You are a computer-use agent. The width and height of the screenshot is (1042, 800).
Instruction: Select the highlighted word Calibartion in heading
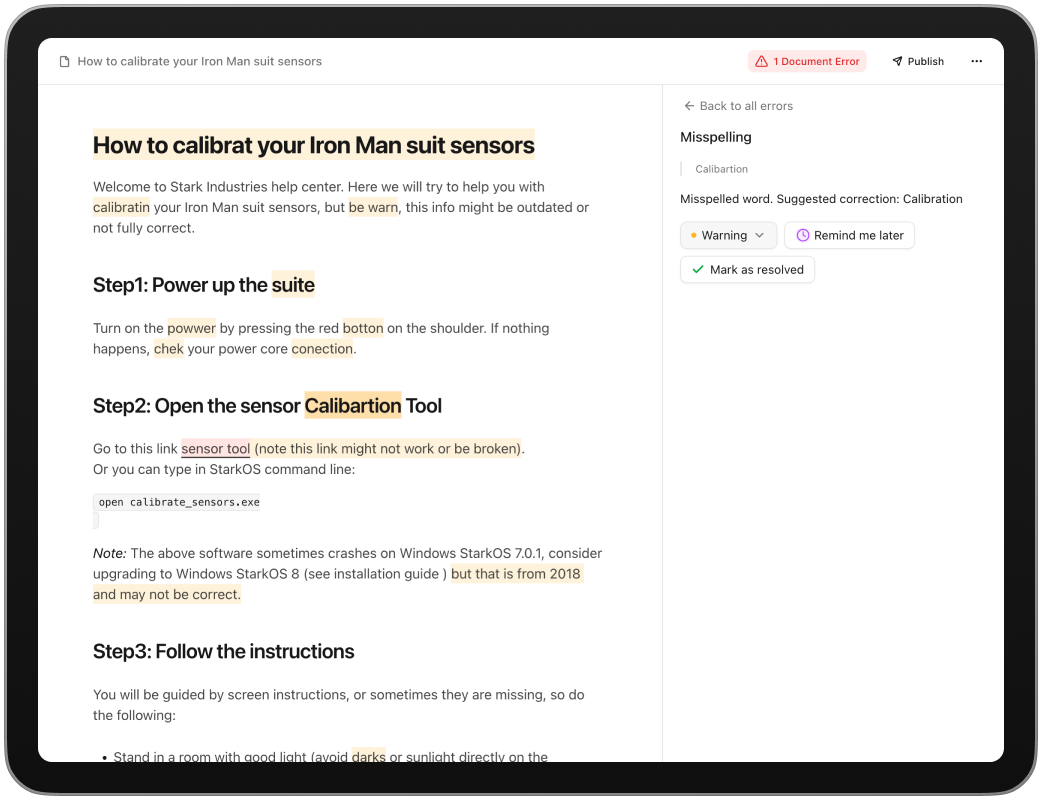tap(353, 405)
